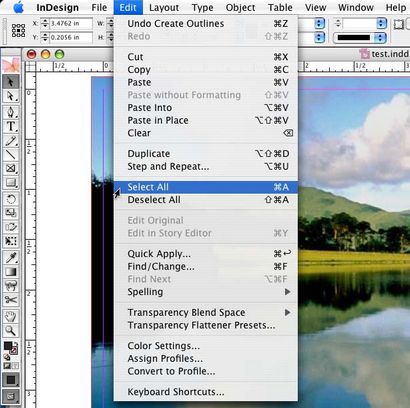Select the Shear tool
The width and height of the screenshot is (410, 408).
11,227
